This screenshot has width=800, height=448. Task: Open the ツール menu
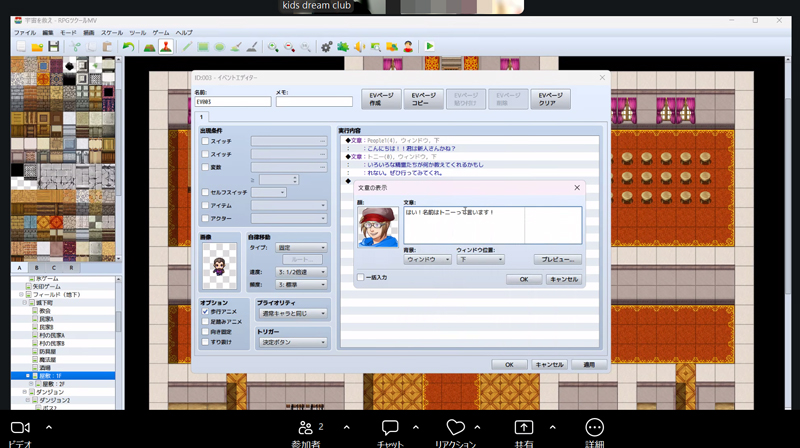click(137, 33)
